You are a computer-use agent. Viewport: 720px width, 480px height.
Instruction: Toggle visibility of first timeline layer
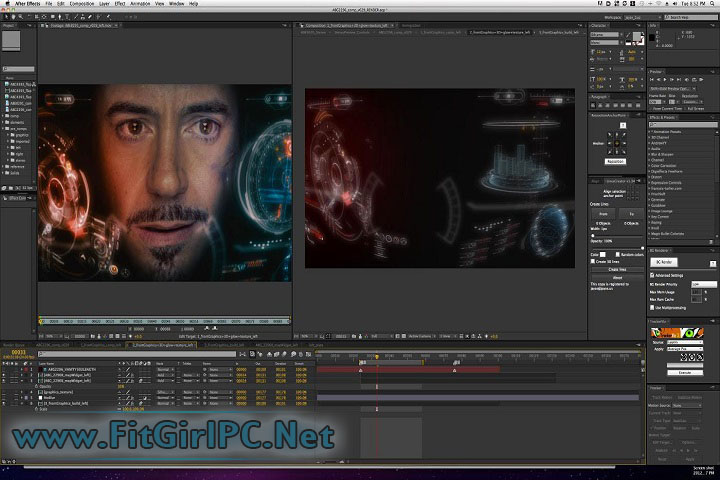4,369
